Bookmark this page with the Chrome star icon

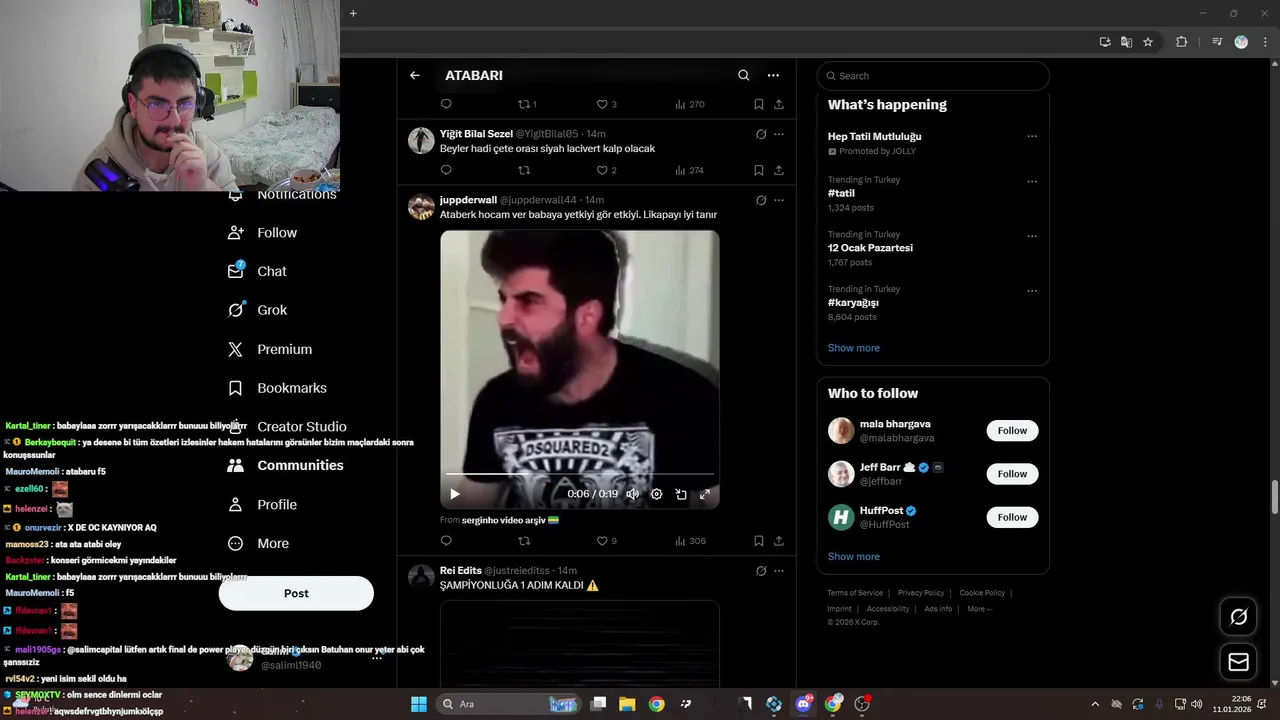click(1148, 42)
